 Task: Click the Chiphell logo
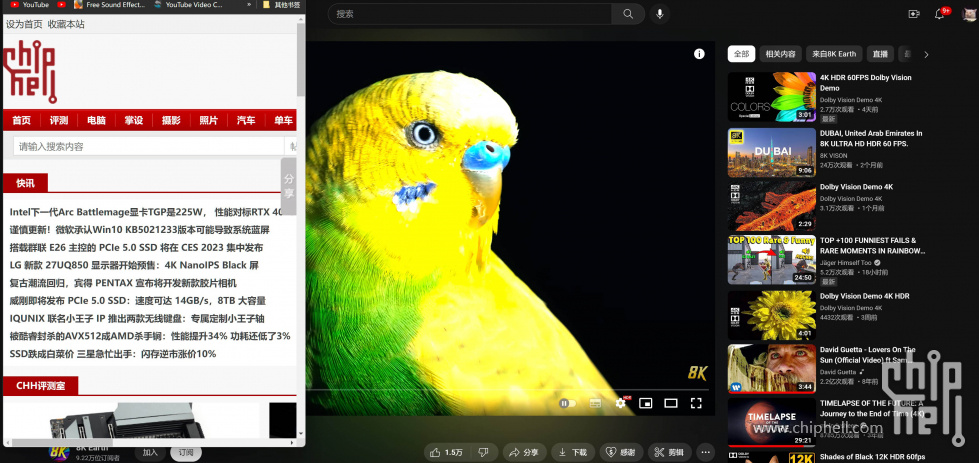pos(30,71)
